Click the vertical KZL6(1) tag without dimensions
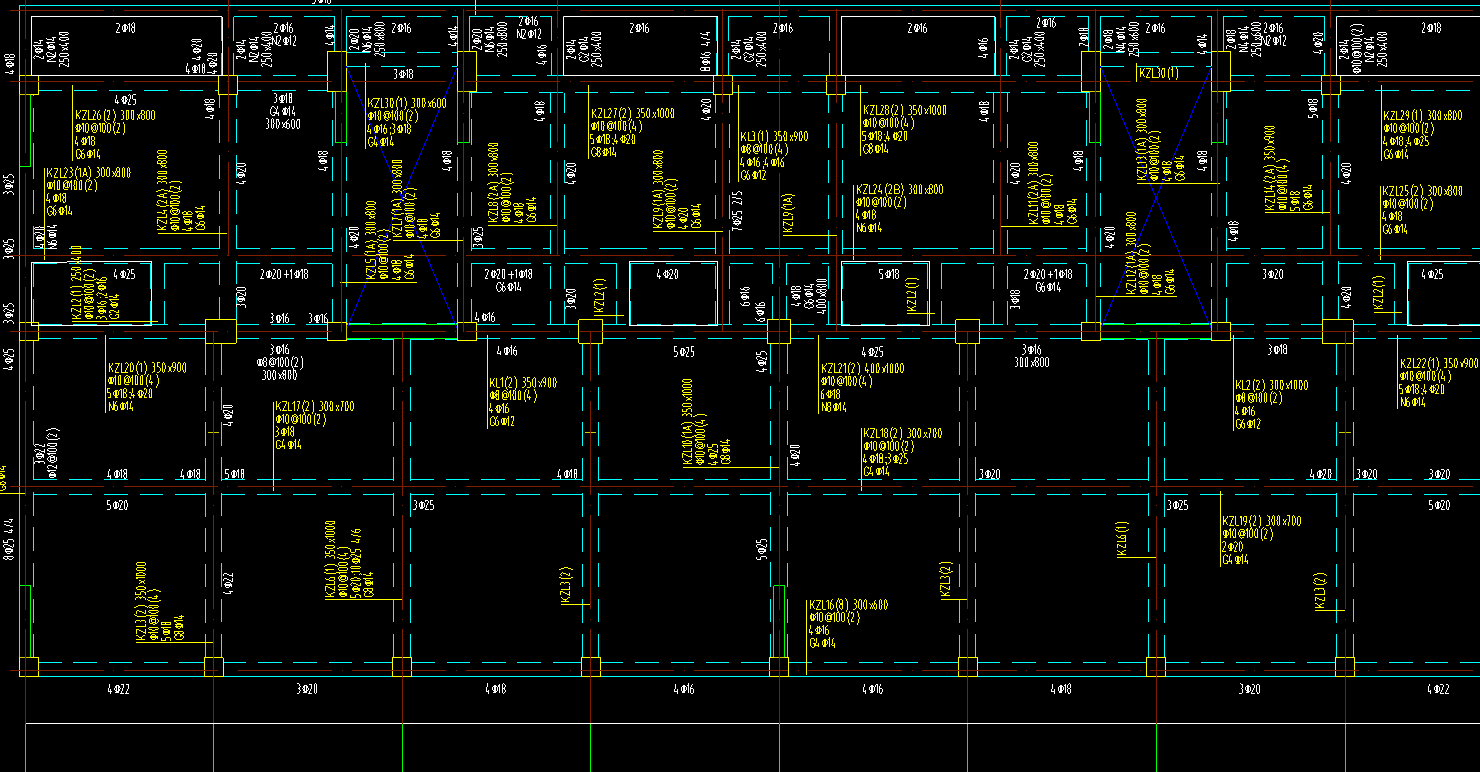1480x772 pixels. 1122,539
